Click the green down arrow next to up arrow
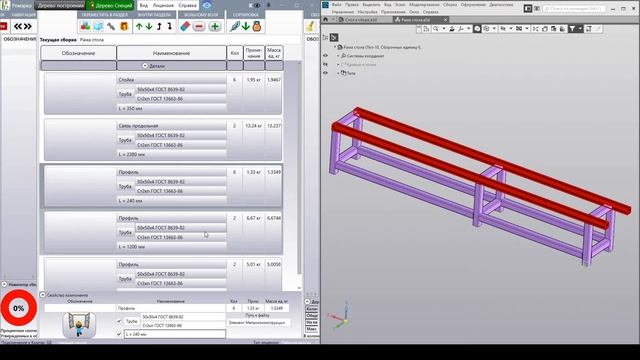This screenshot has width=640, height=360. click(149, 26)
